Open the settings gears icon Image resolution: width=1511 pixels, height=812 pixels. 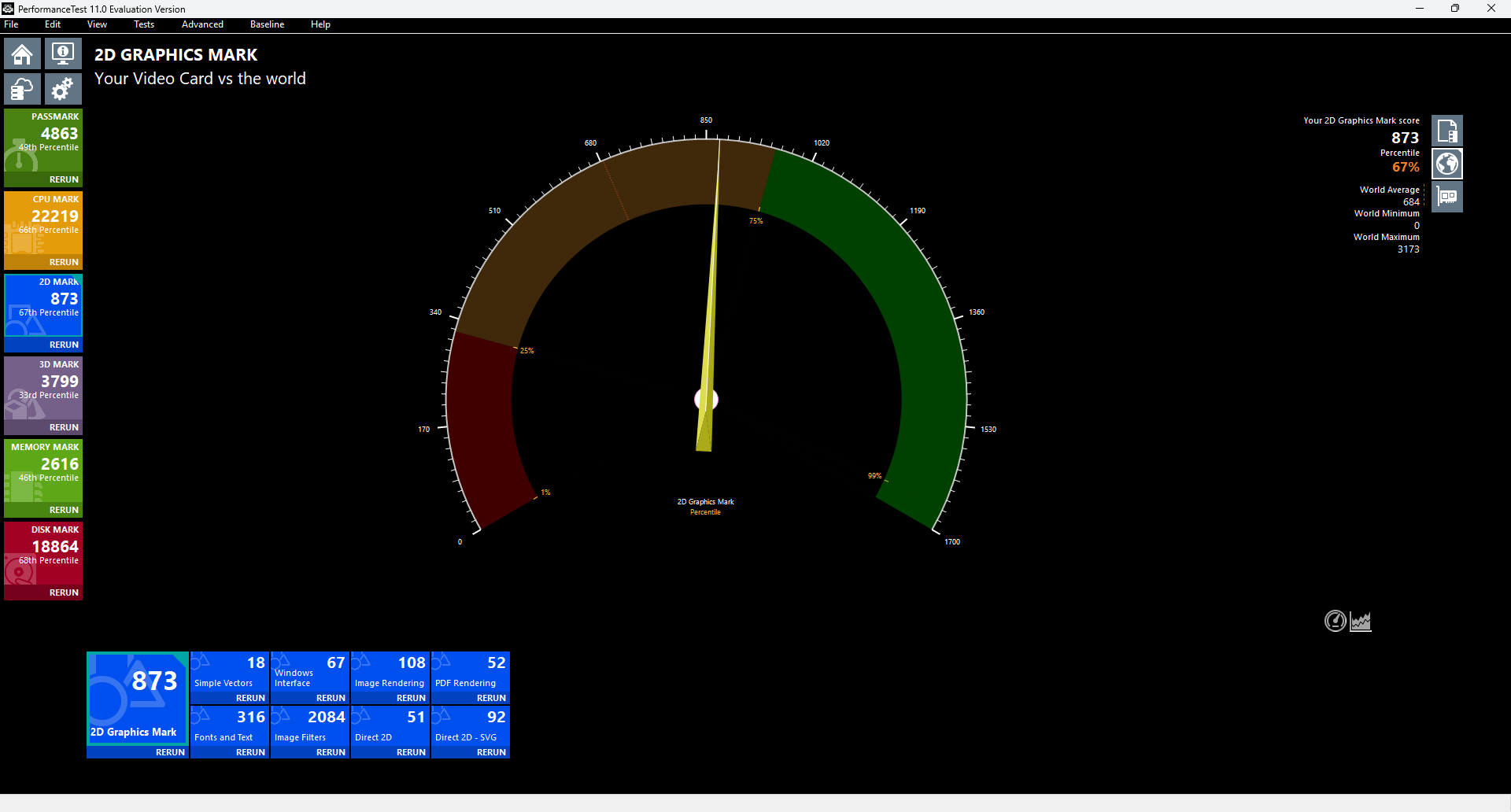(63, 89)
